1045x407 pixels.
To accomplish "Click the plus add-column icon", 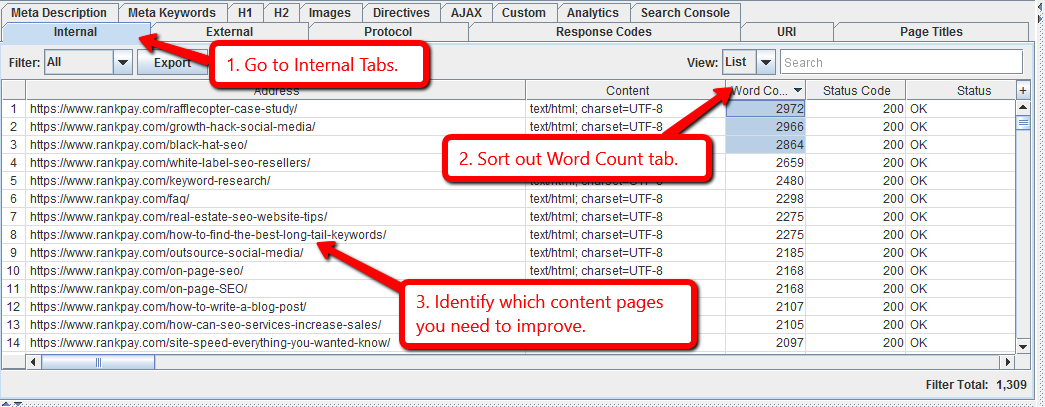I will click(1023, 91).
